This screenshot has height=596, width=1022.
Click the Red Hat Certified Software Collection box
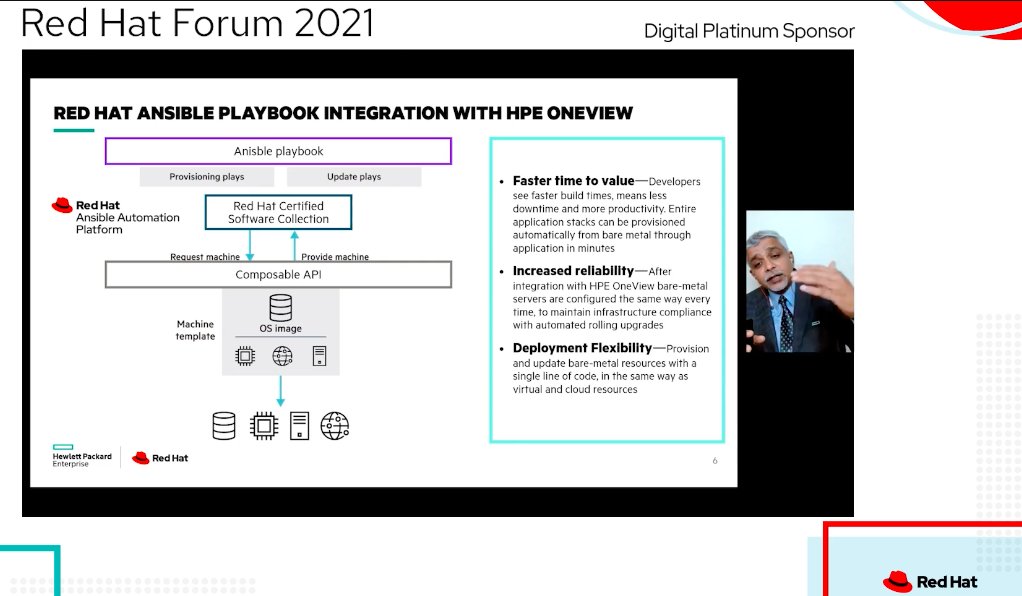pyautogui.click(x=278, y=213)
